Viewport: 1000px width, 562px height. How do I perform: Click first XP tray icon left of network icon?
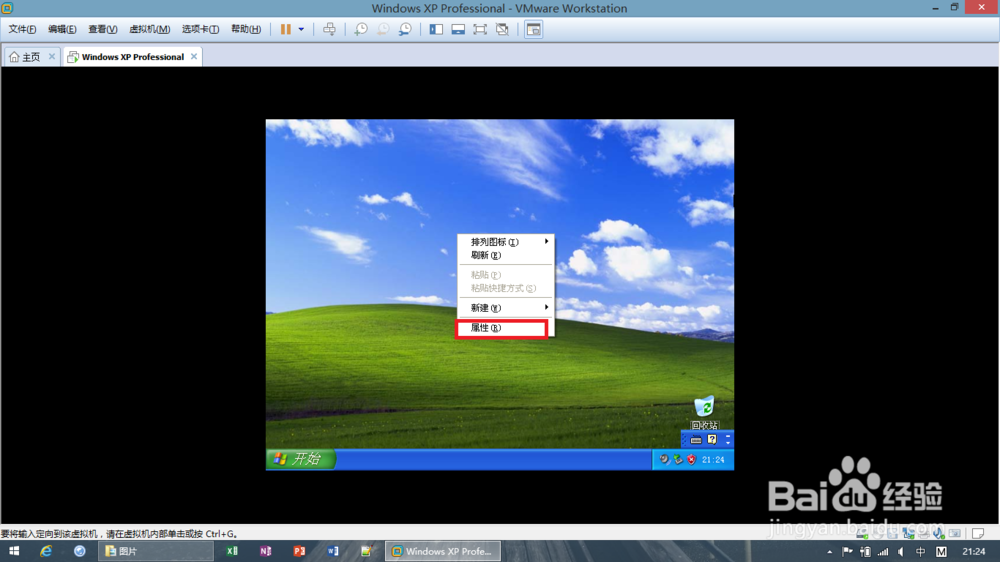[x=664, y=459]
